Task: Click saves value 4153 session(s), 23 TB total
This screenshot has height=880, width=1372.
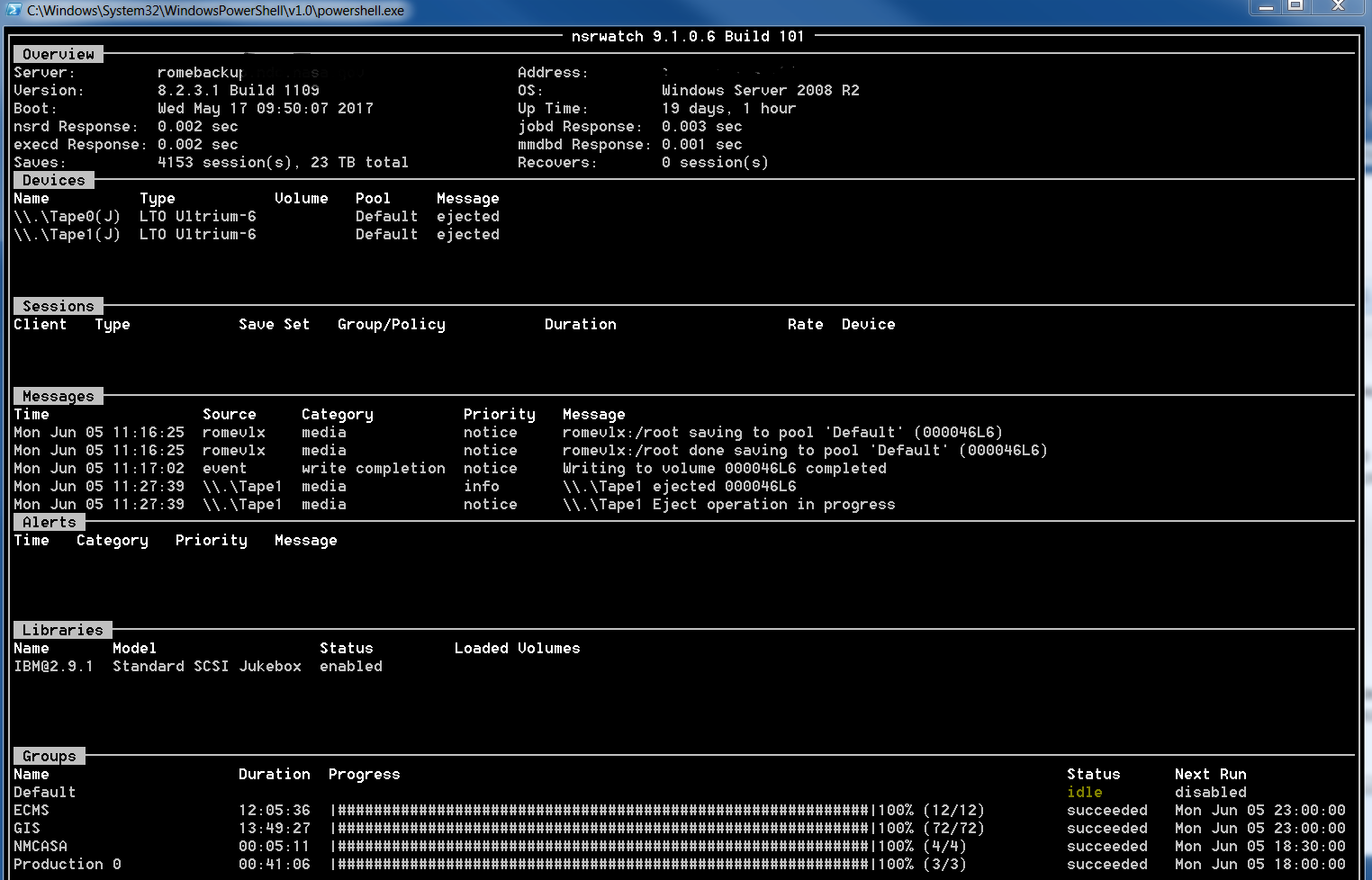Action: point(284,162)
